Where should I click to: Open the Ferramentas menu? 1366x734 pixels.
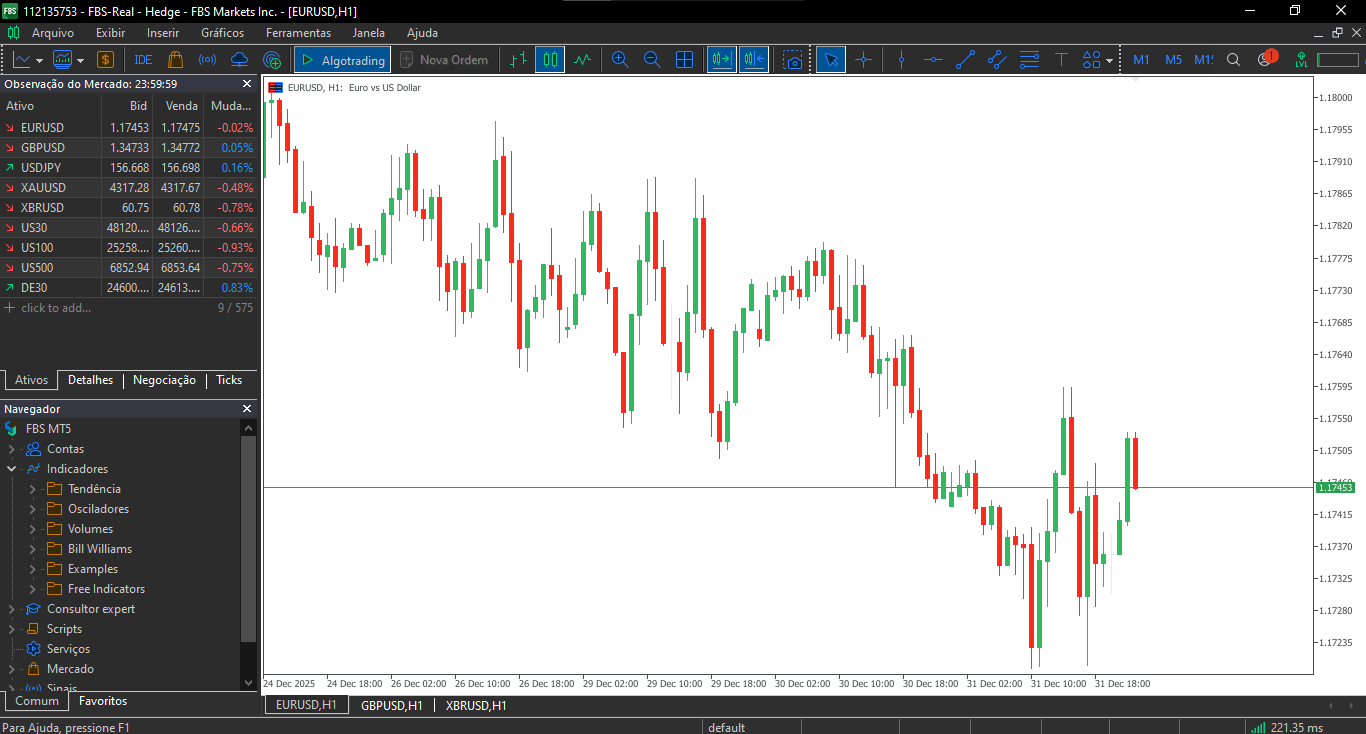[298, 33]
